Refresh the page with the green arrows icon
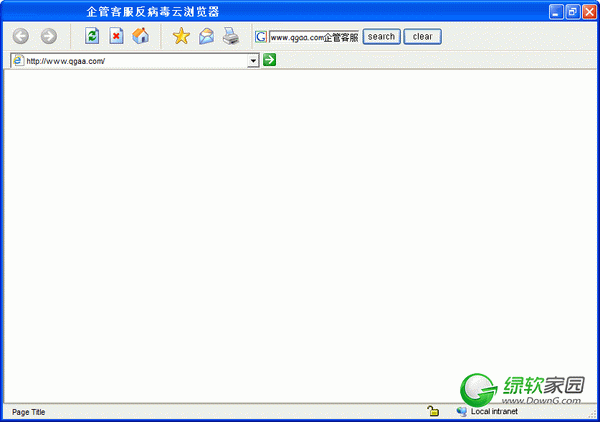This screenshot has width=600, height=422. (x=92, y=36)
